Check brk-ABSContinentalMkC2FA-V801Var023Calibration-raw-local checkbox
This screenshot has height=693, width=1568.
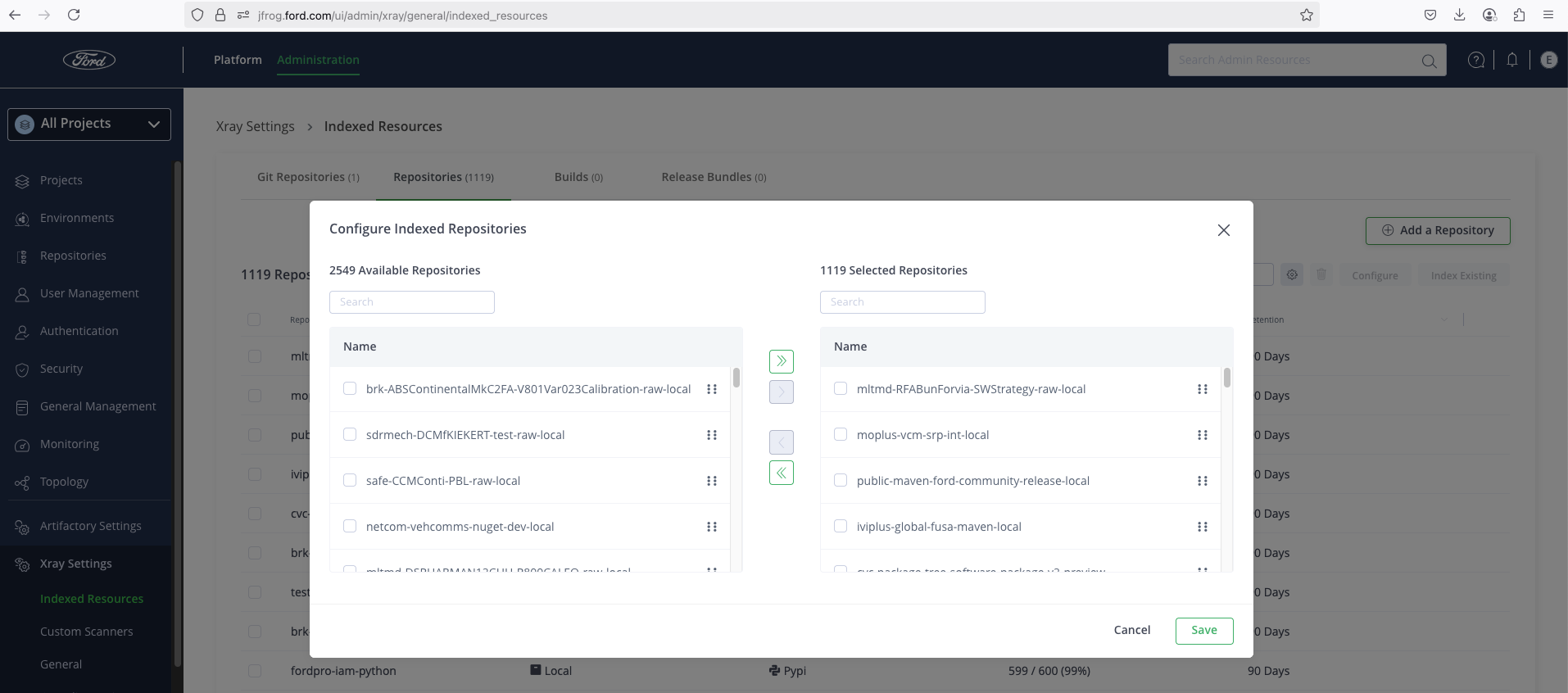tap(350, 388)
